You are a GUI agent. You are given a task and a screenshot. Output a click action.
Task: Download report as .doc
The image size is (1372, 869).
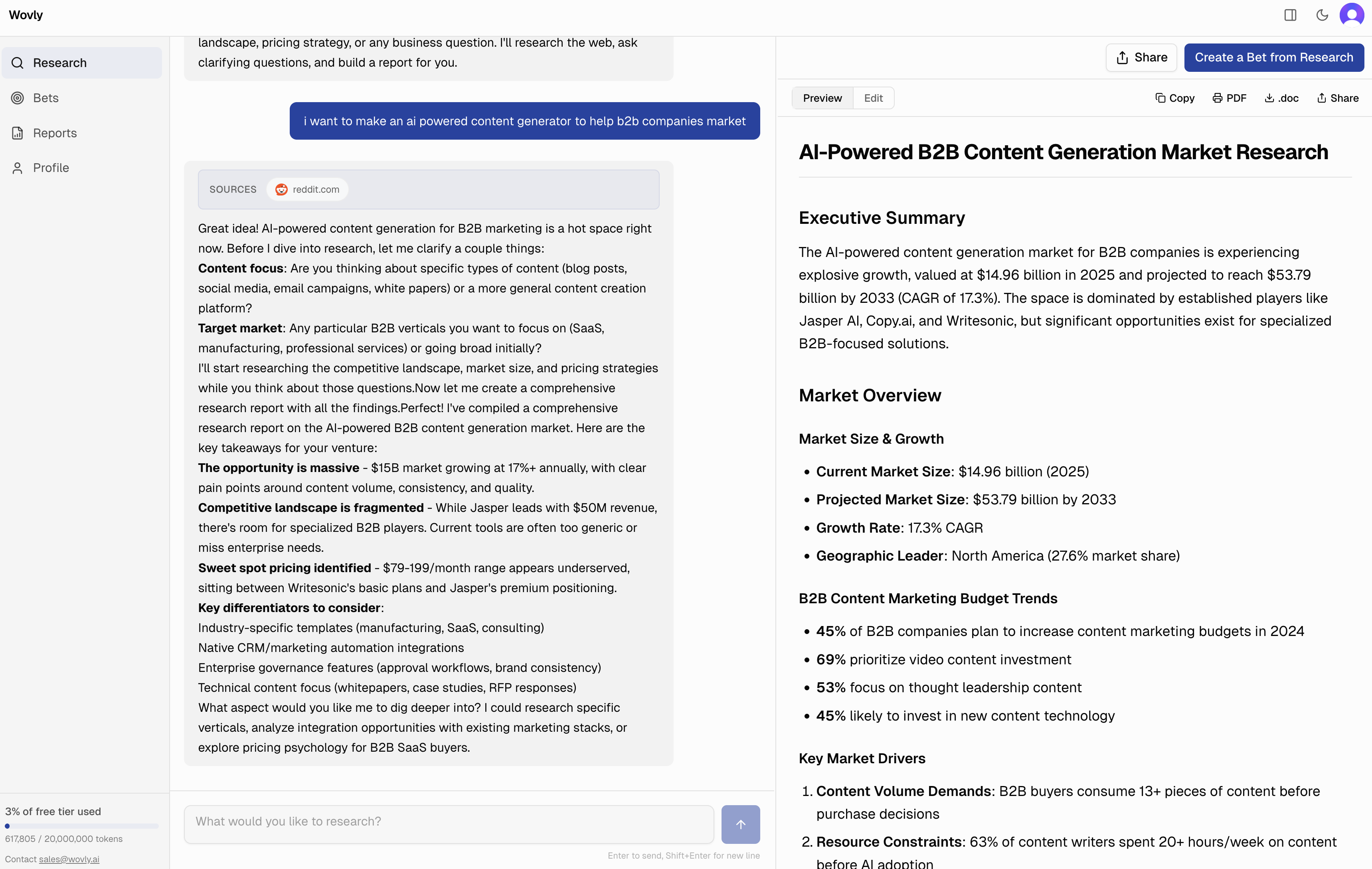[1281, 98]
